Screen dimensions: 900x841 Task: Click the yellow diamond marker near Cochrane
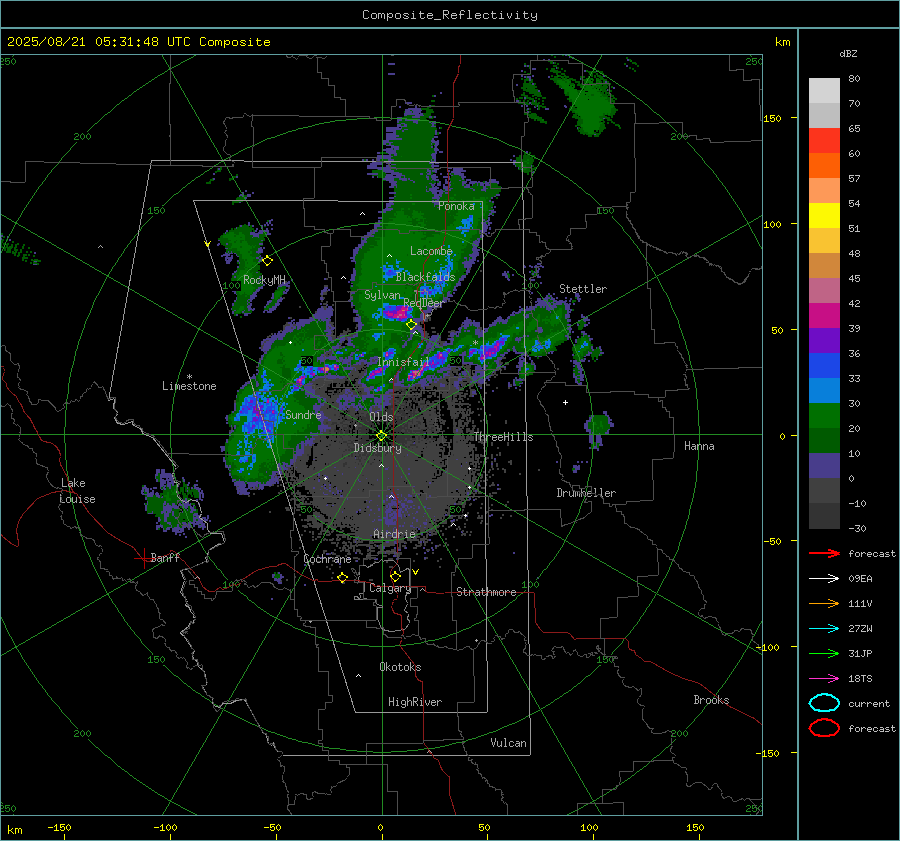[343, 578]
